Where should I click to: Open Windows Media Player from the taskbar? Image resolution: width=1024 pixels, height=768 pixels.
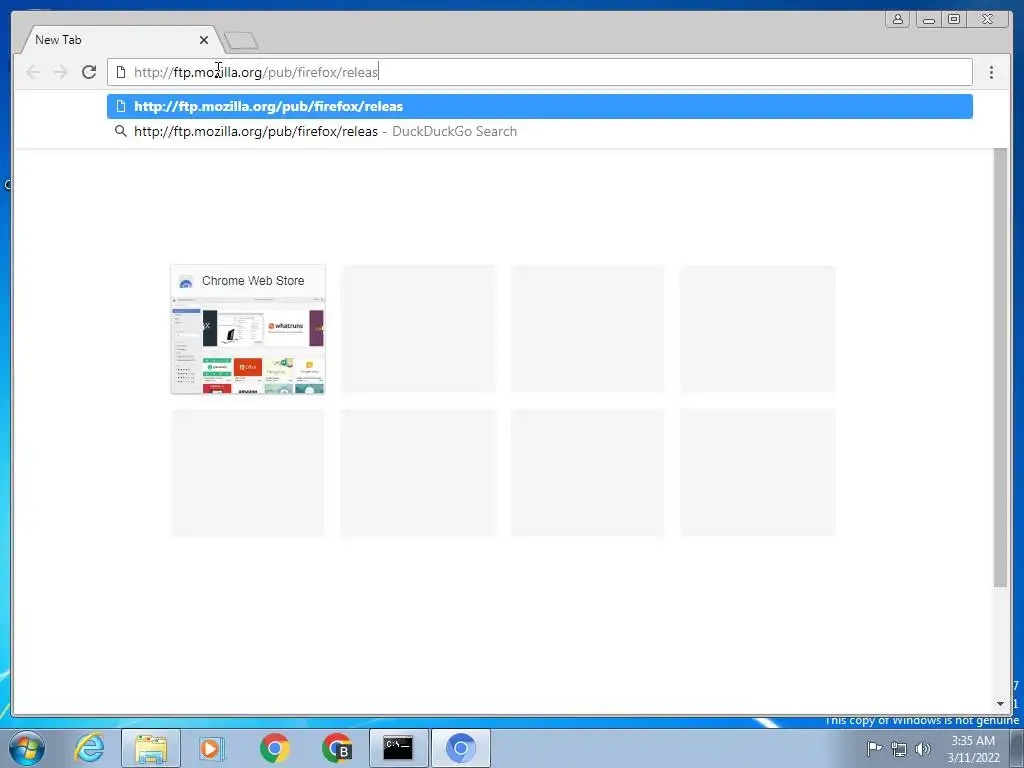coord(212,748)
